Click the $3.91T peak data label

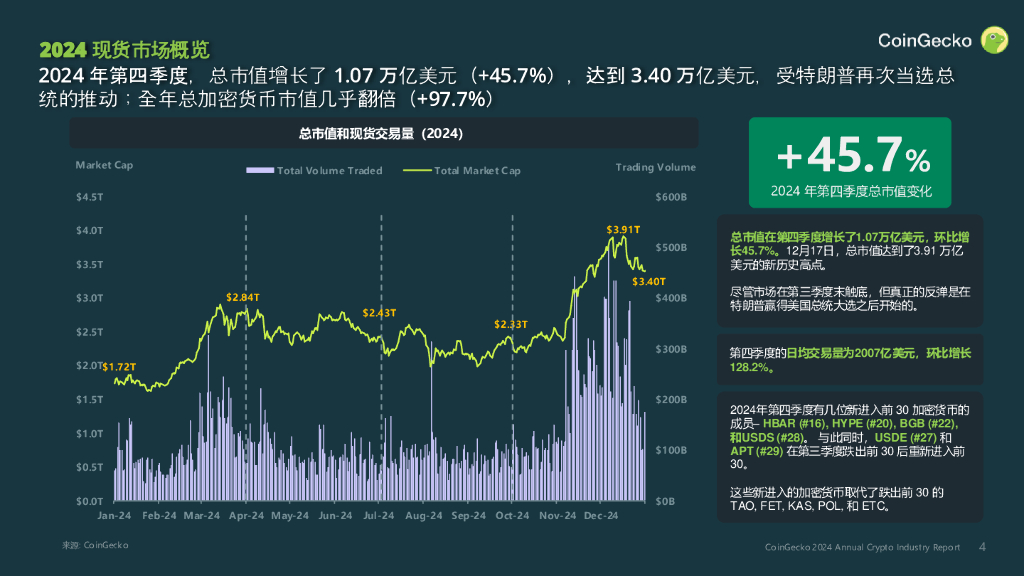pyautogui.click(x=623, y=230)
